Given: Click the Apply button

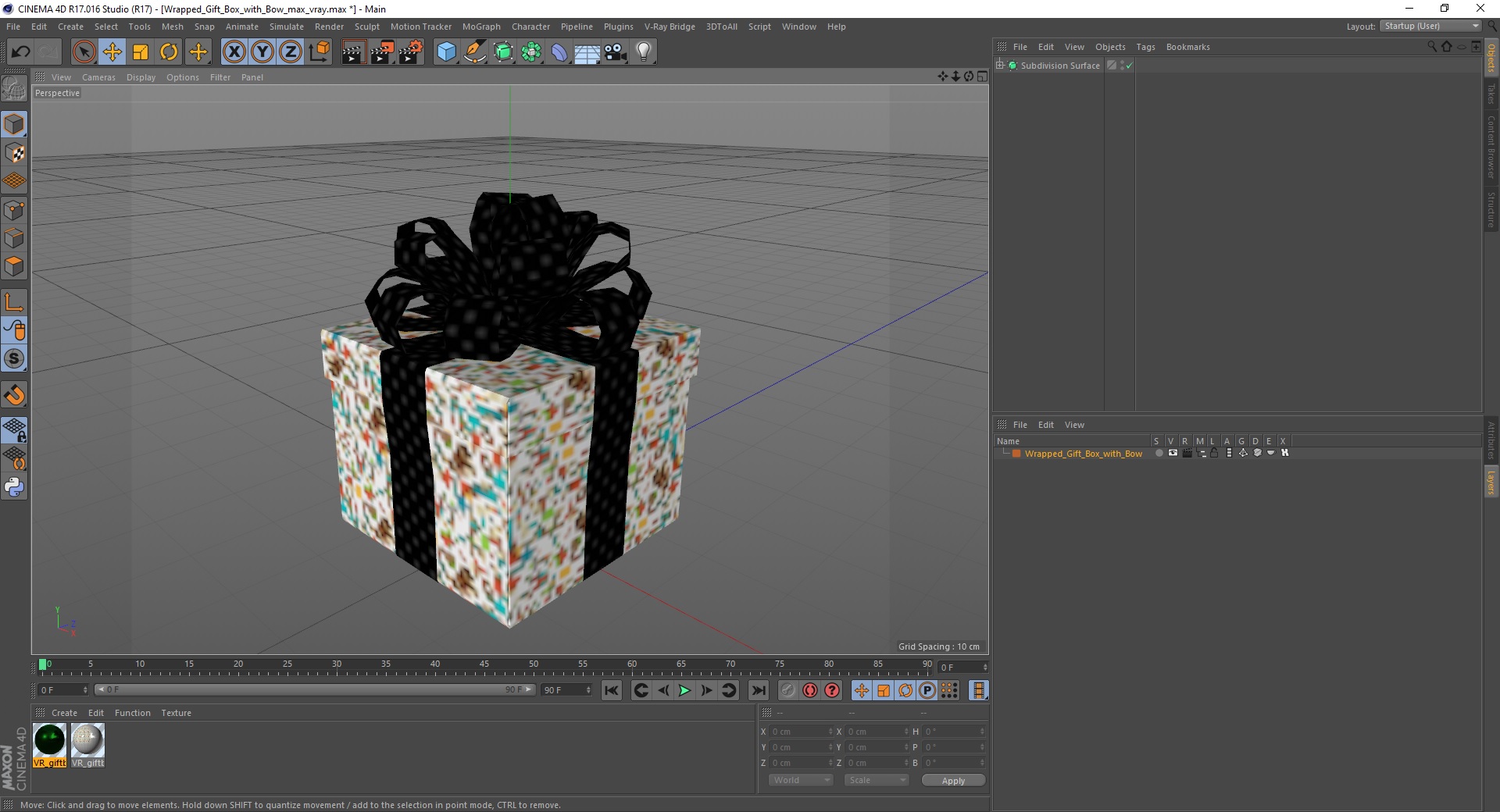Looking at the screenshot, I should (x=953, y=781).
